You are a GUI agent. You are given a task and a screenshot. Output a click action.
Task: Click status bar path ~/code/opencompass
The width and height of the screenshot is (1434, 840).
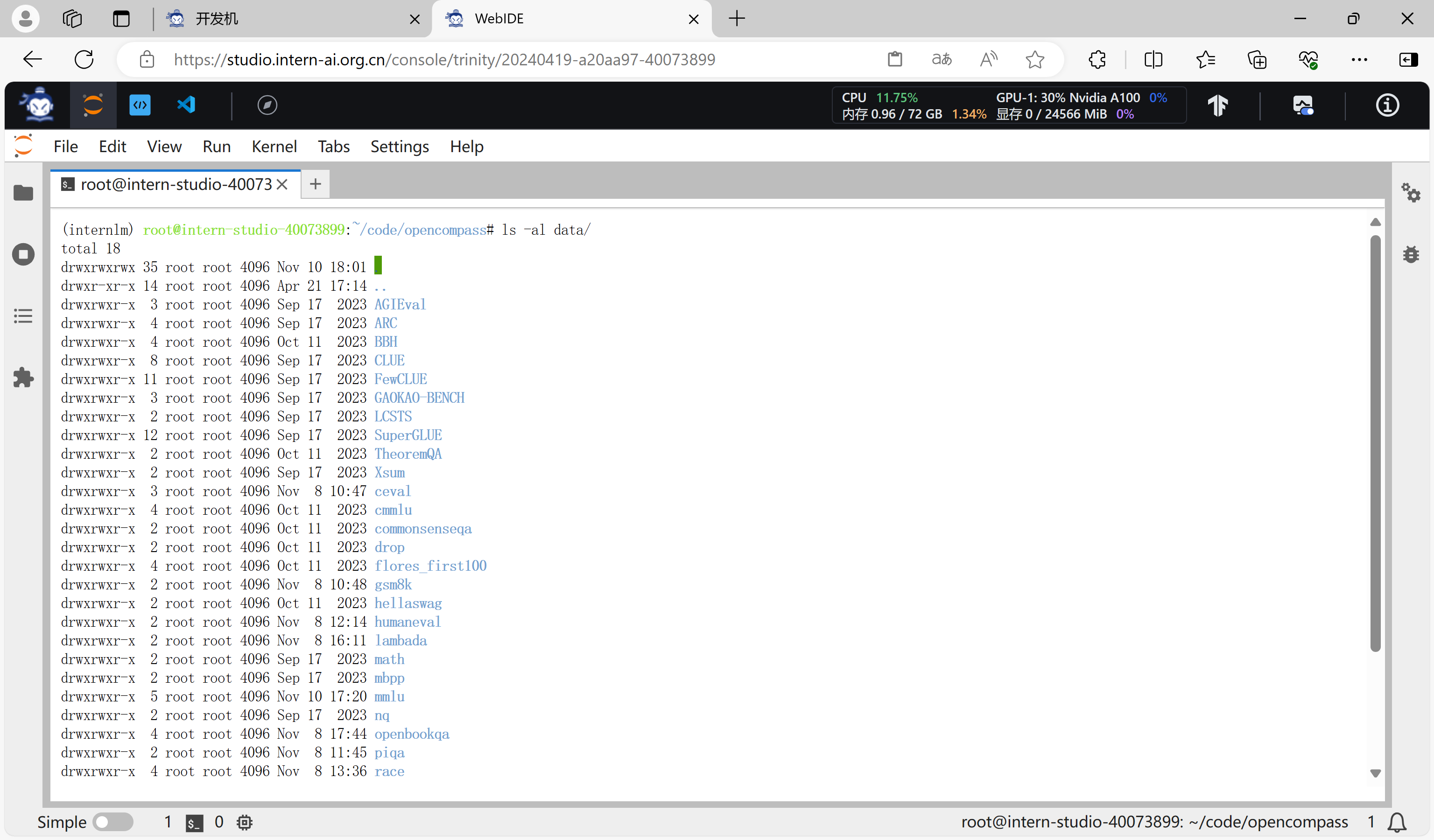pyautogui.click(x=1268, y=822)
